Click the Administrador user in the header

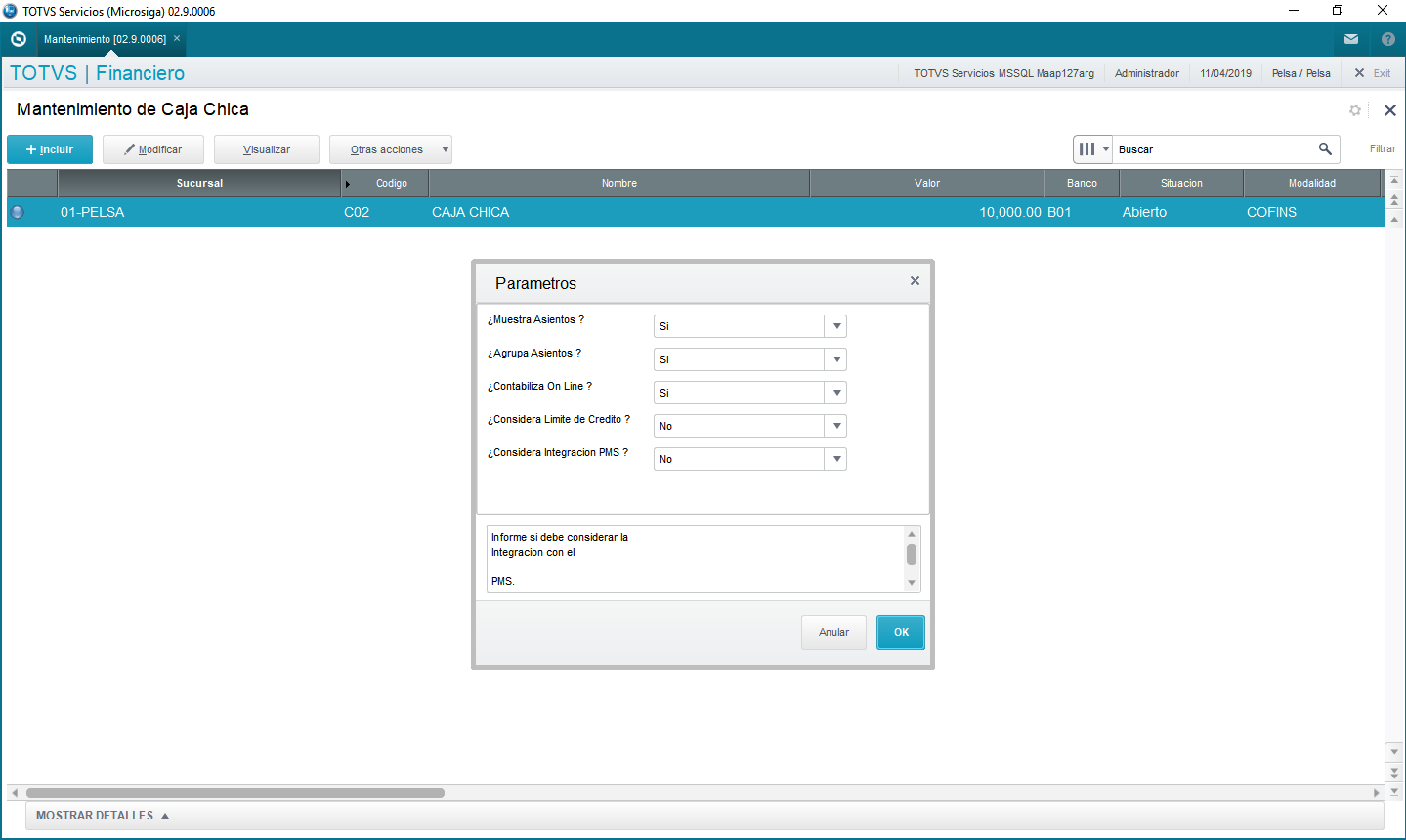[1147, 73]
